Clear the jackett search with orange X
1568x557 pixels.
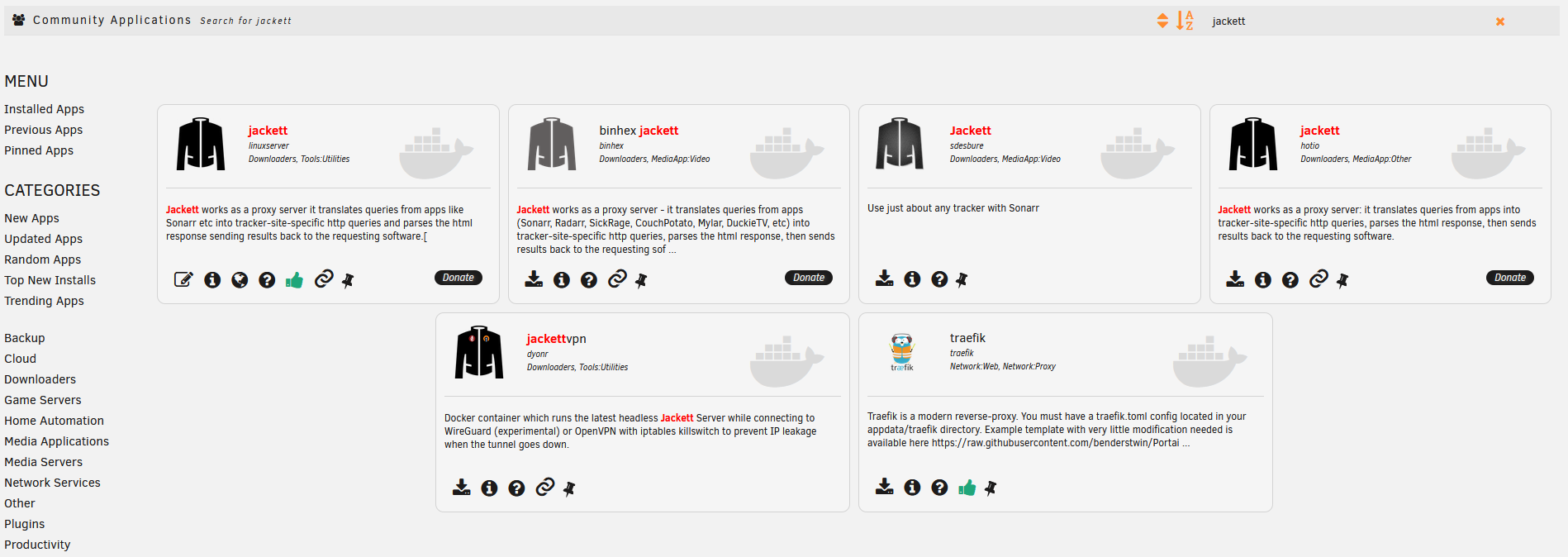(x=1500, y=21)
